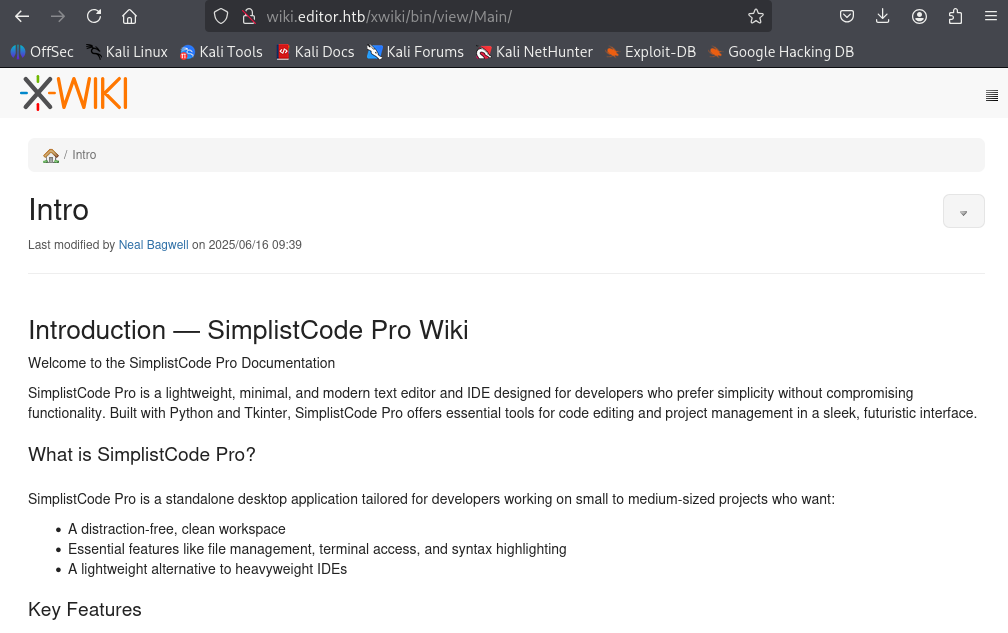
Task: Open the Firefox account icon
Action: [919, 16]
